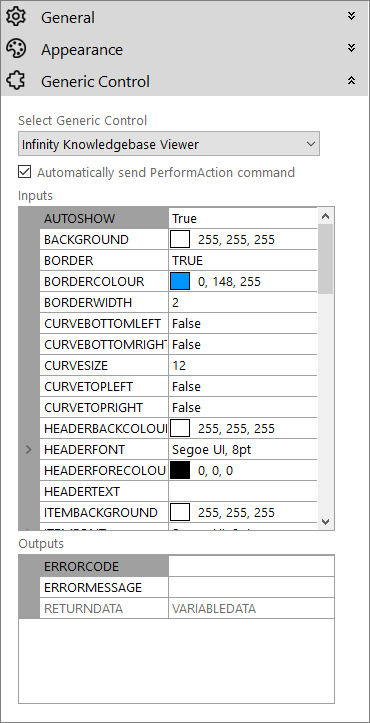Click the ERRORMESSAGE output value field

coord(251,587)
